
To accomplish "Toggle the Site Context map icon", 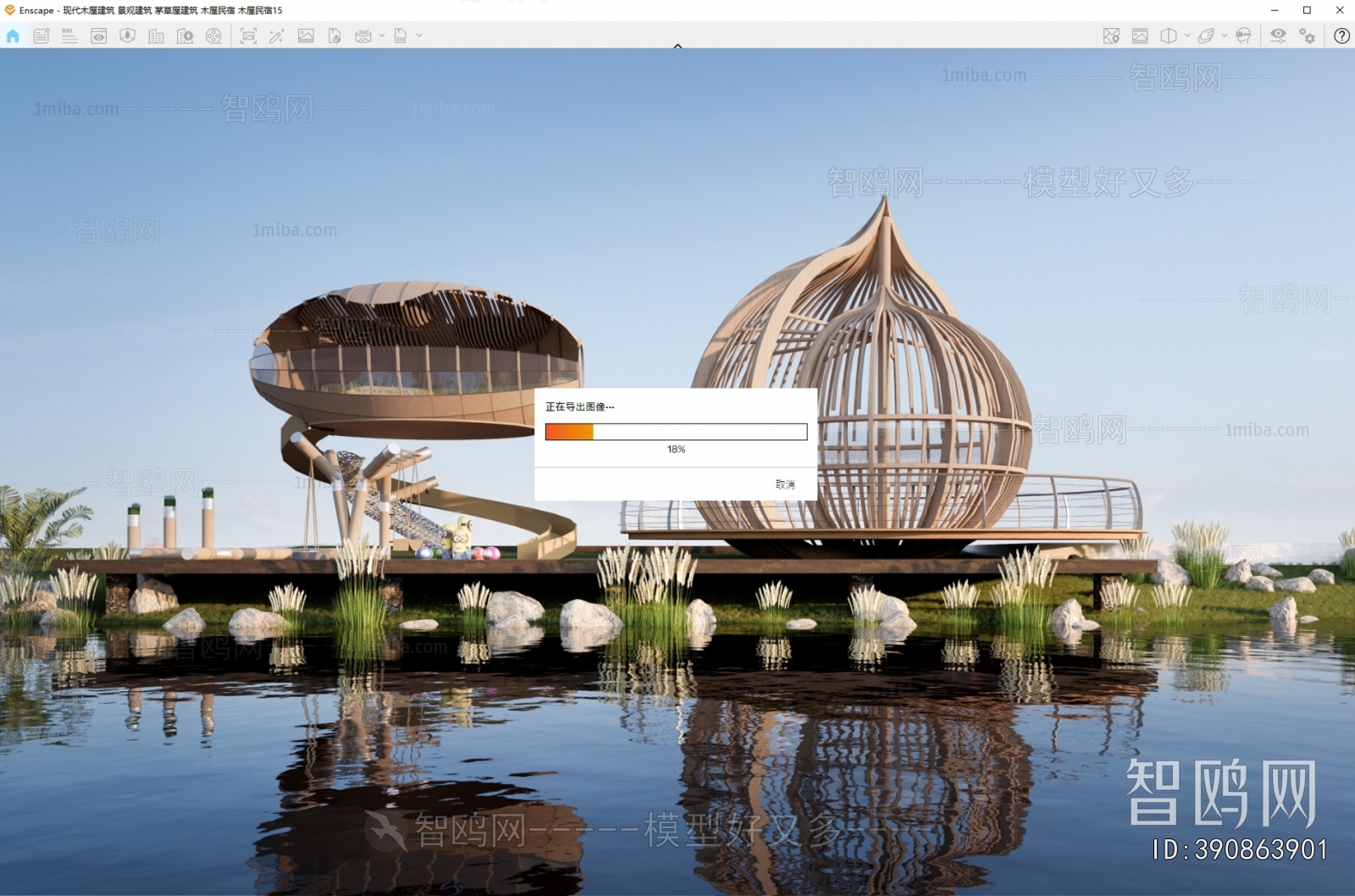I will tap(1111, 36).
